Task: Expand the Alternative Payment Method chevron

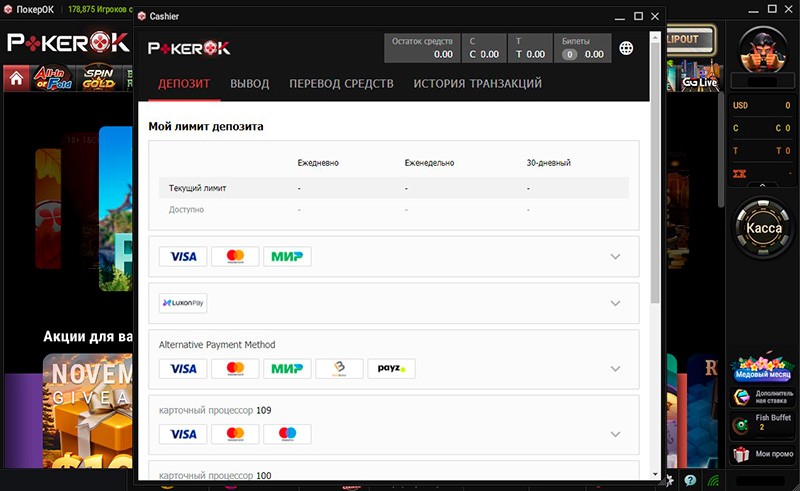Action: point(615,369)
